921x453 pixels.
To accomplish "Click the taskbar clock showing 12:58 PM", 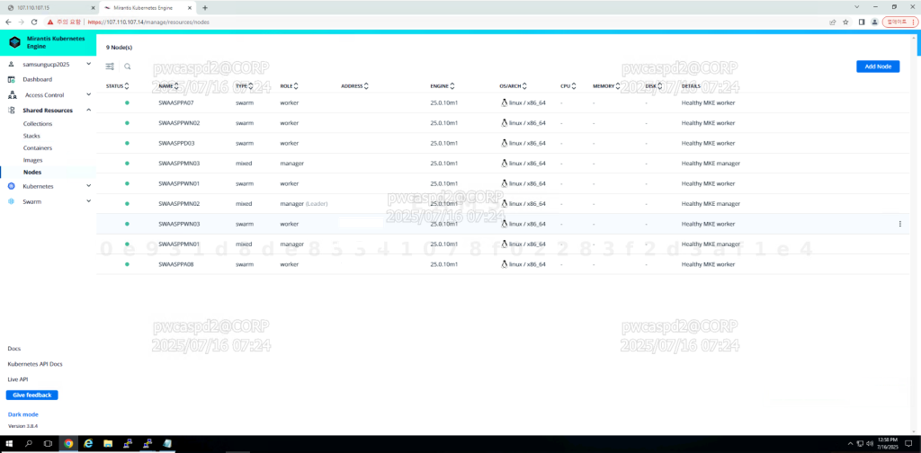I will [x=888, y=444].
